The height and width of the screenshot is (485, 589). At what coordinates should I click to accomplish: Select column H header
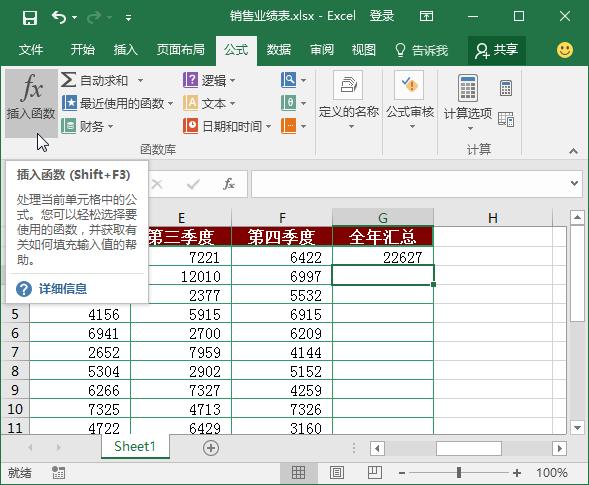tap(493, 217)
